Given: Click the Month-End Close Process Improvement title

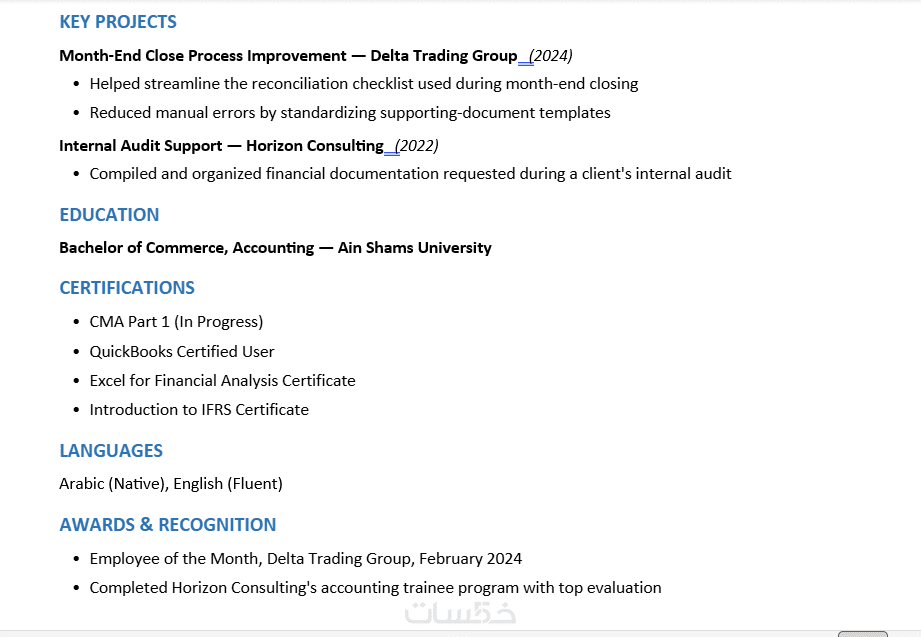Looking at the screenshot, I should coord(203,56).
